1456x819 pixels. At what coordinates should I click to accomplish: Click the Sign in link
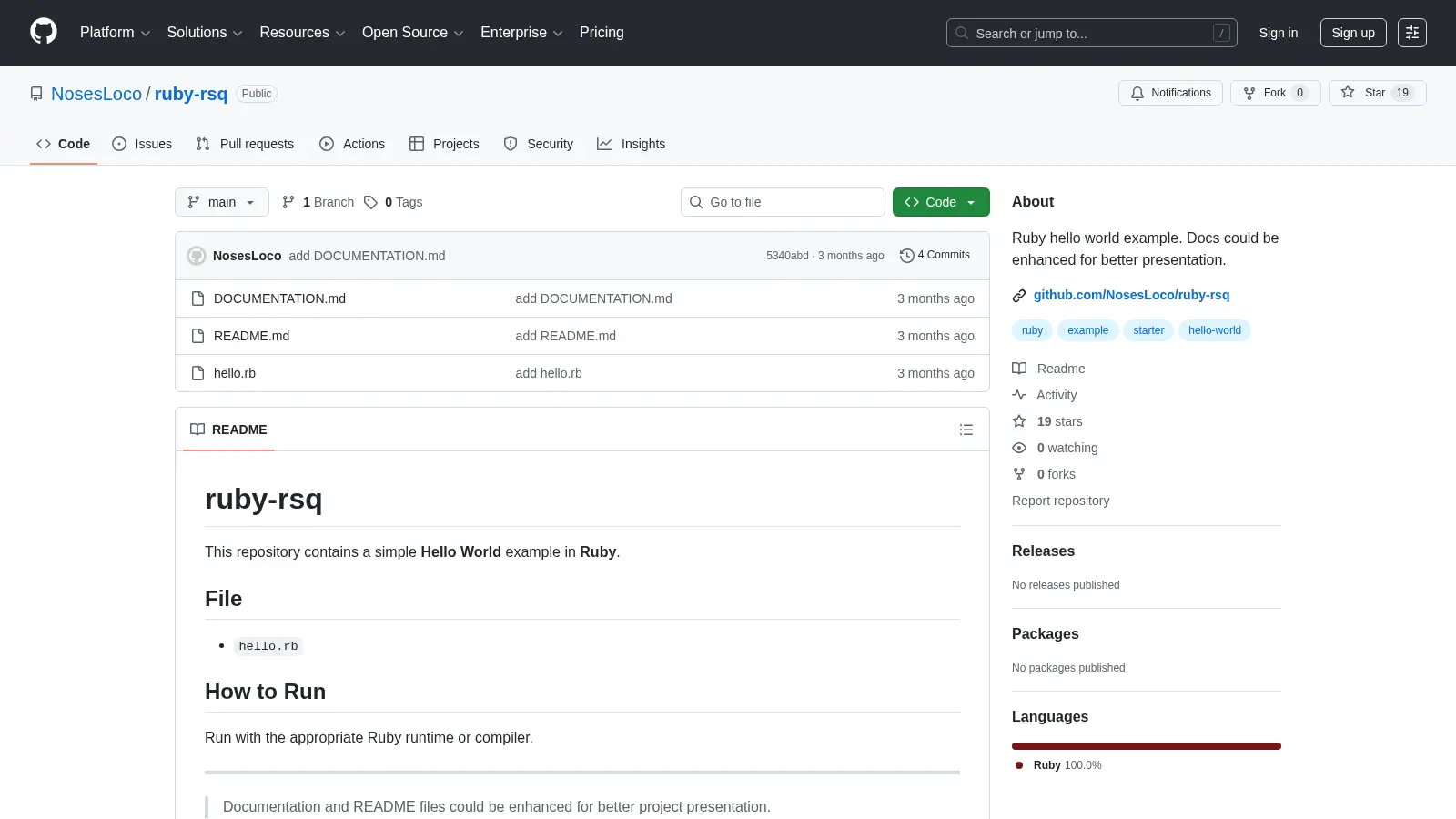point(1279,33)
